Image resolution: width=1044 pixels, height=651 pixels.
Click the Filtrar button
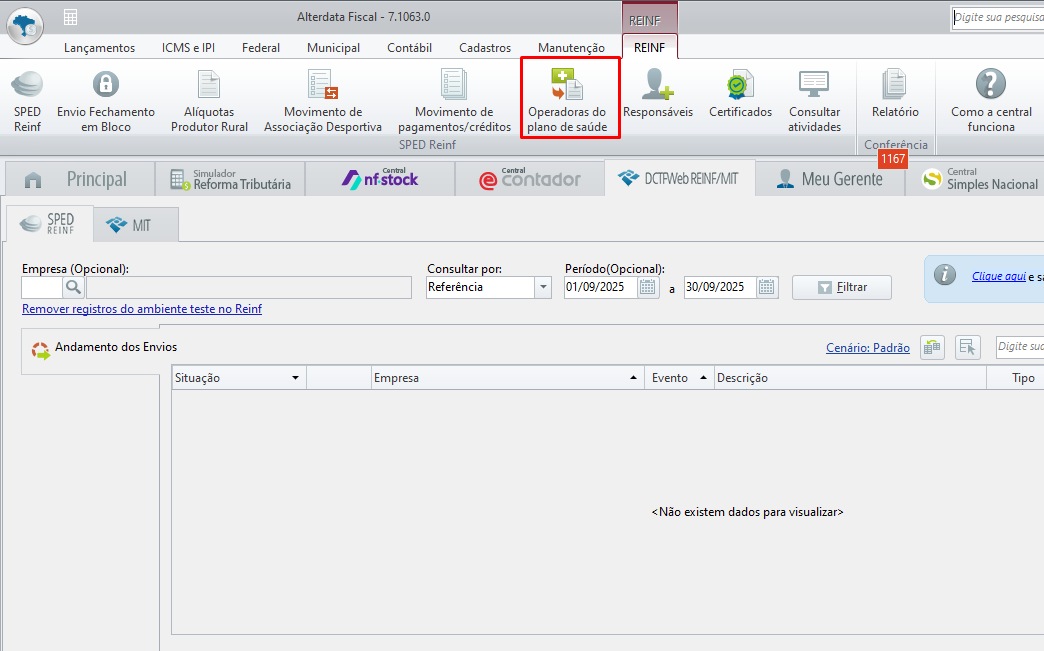click(841, 288)
